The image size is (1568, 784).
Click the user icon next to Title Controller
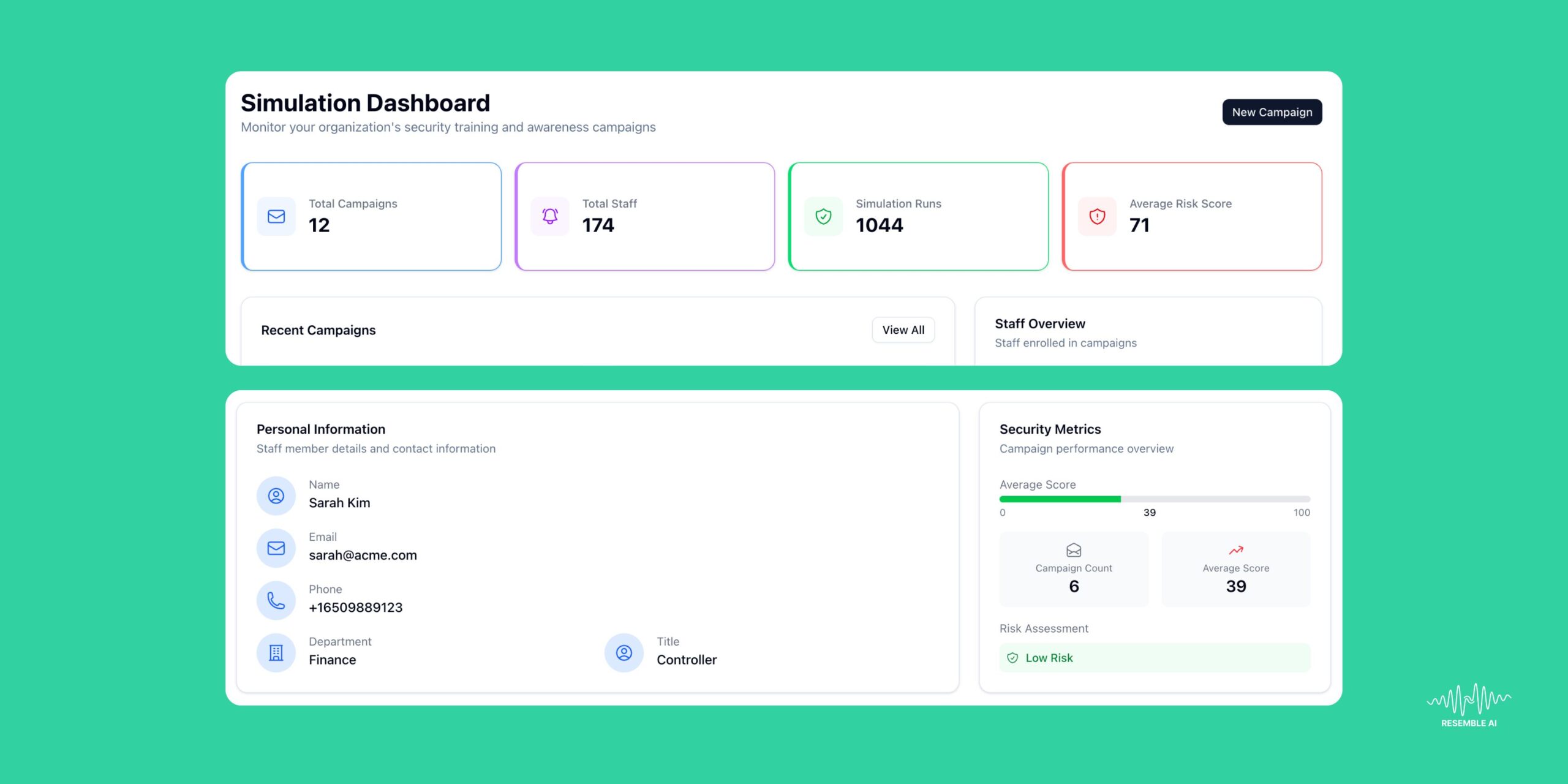coord(624,652)
